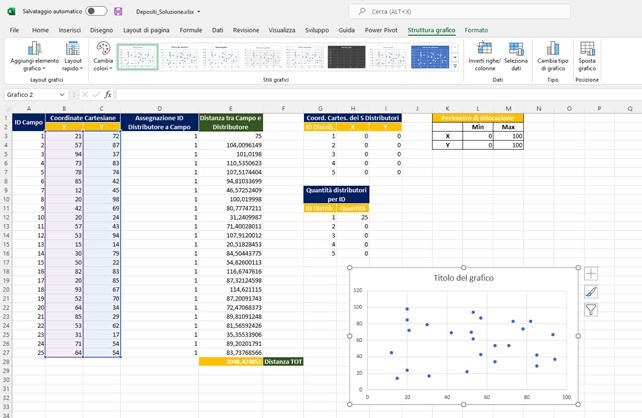This screenshot has width=642, height=418.
Task: Open the Name Box dropdown arrow
Action: click(62, 95)
